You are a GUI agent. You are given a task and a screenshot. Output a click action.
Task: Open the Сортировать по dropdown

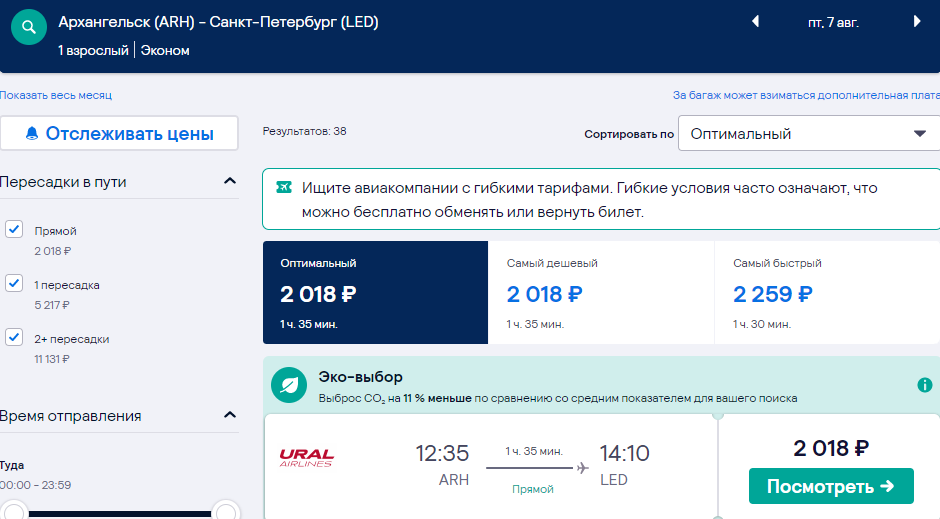coord(809,133)
